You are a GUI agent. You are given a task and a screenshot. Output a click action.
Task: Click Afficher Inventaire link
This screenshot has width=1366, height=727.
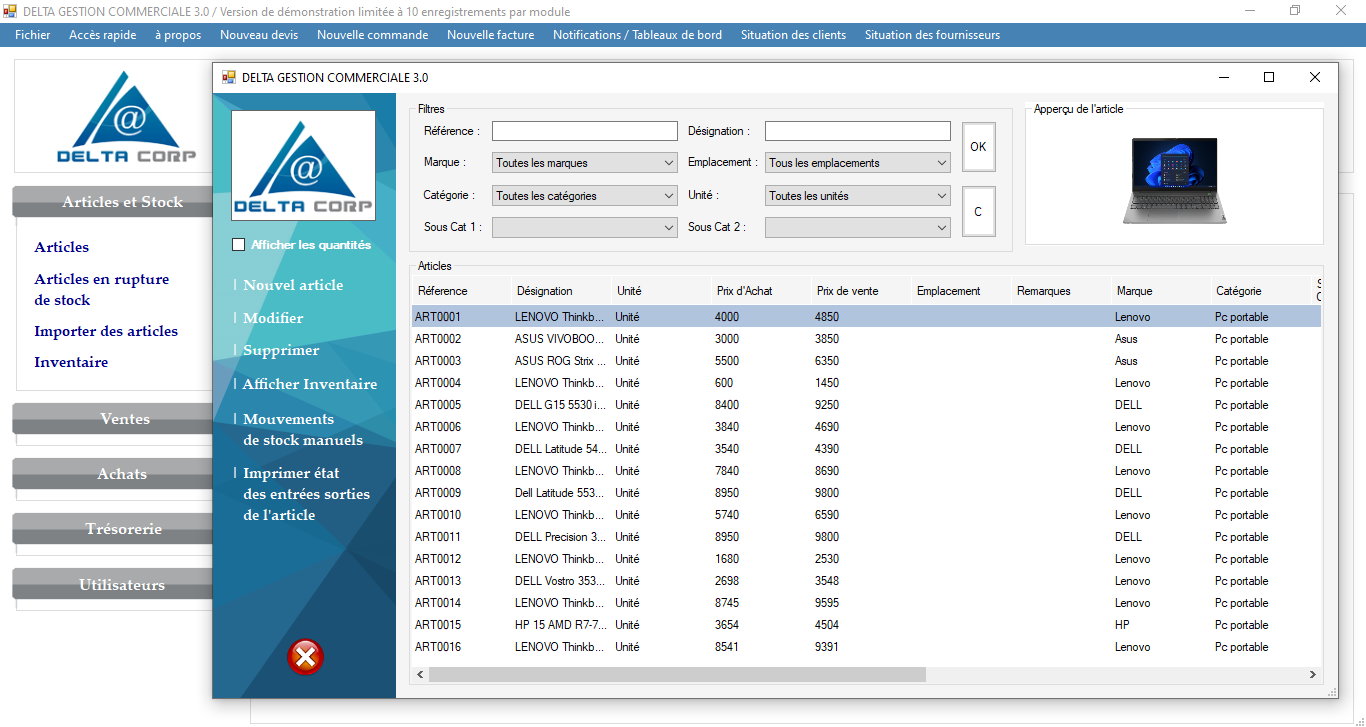pyautogui.click(x=310, y=384)
